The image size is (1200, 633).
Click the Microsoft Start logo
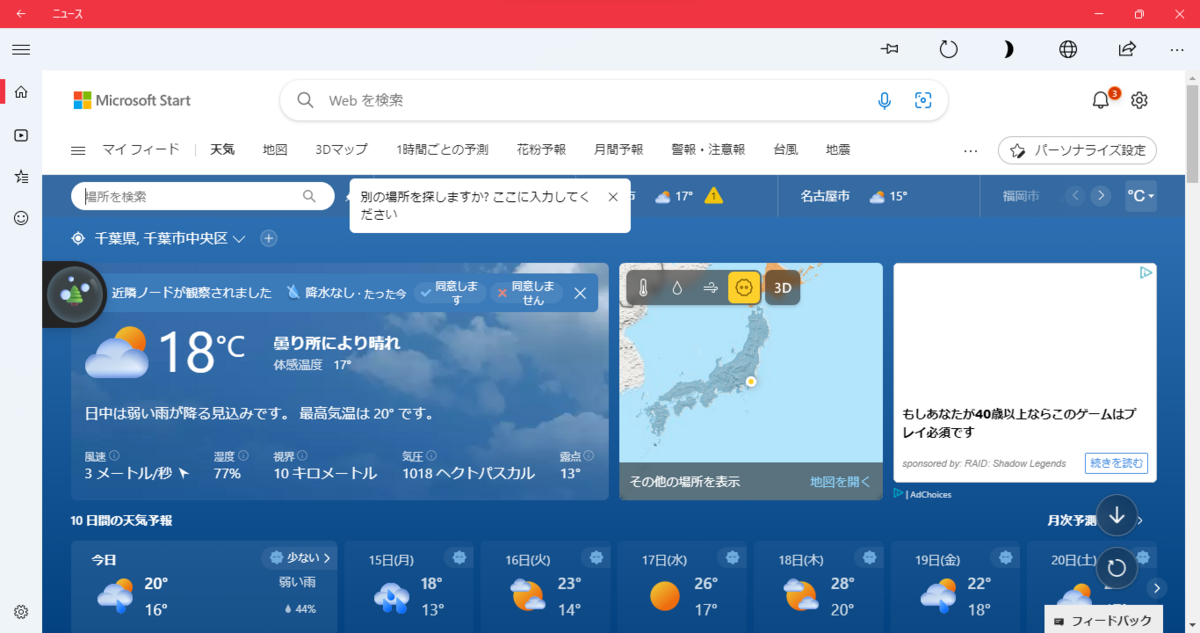[132, 100]
